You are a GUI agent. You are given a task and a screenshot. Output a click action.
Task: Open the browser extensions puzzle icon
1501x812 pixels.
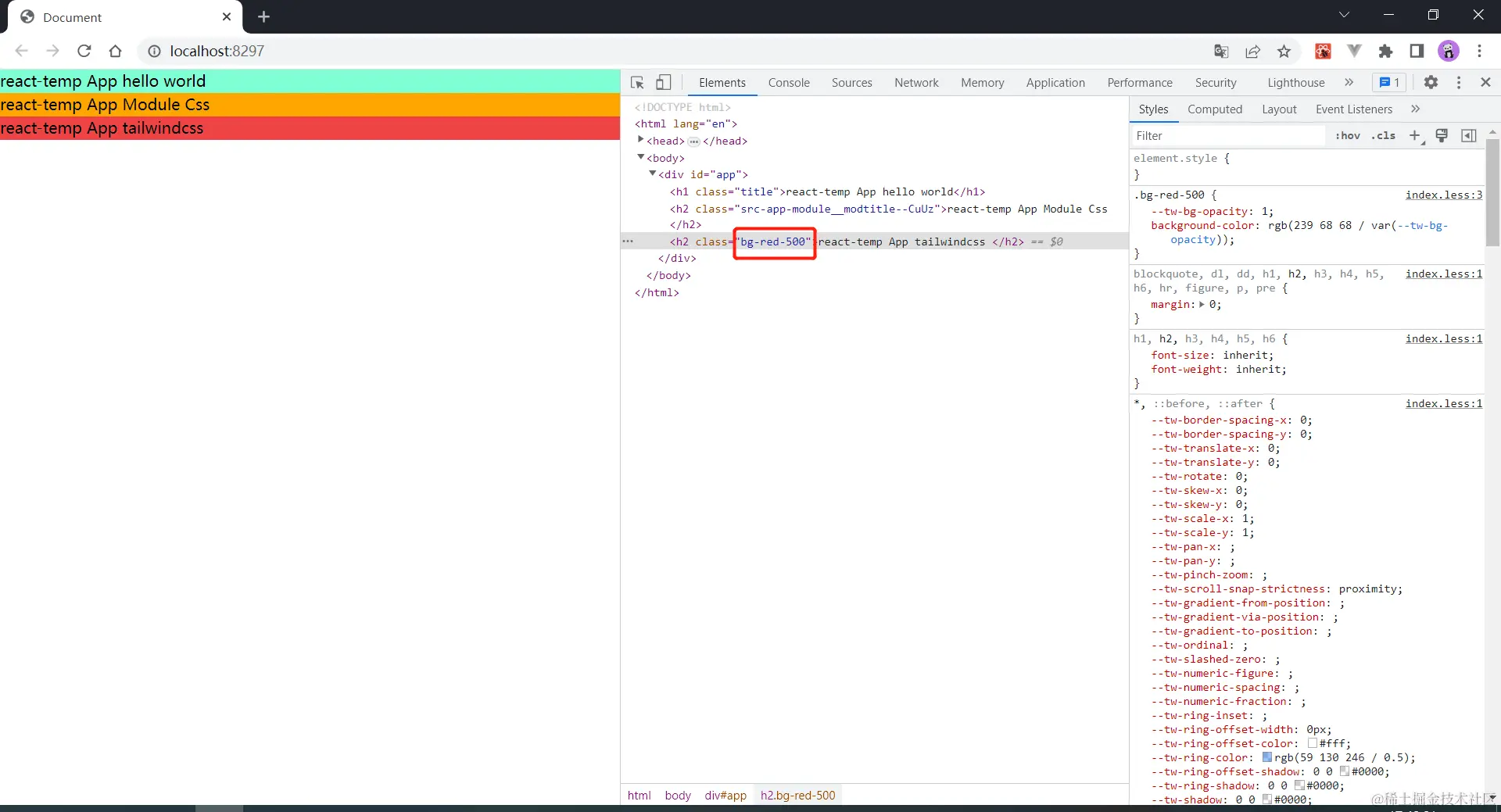(x=1385, y=51)
